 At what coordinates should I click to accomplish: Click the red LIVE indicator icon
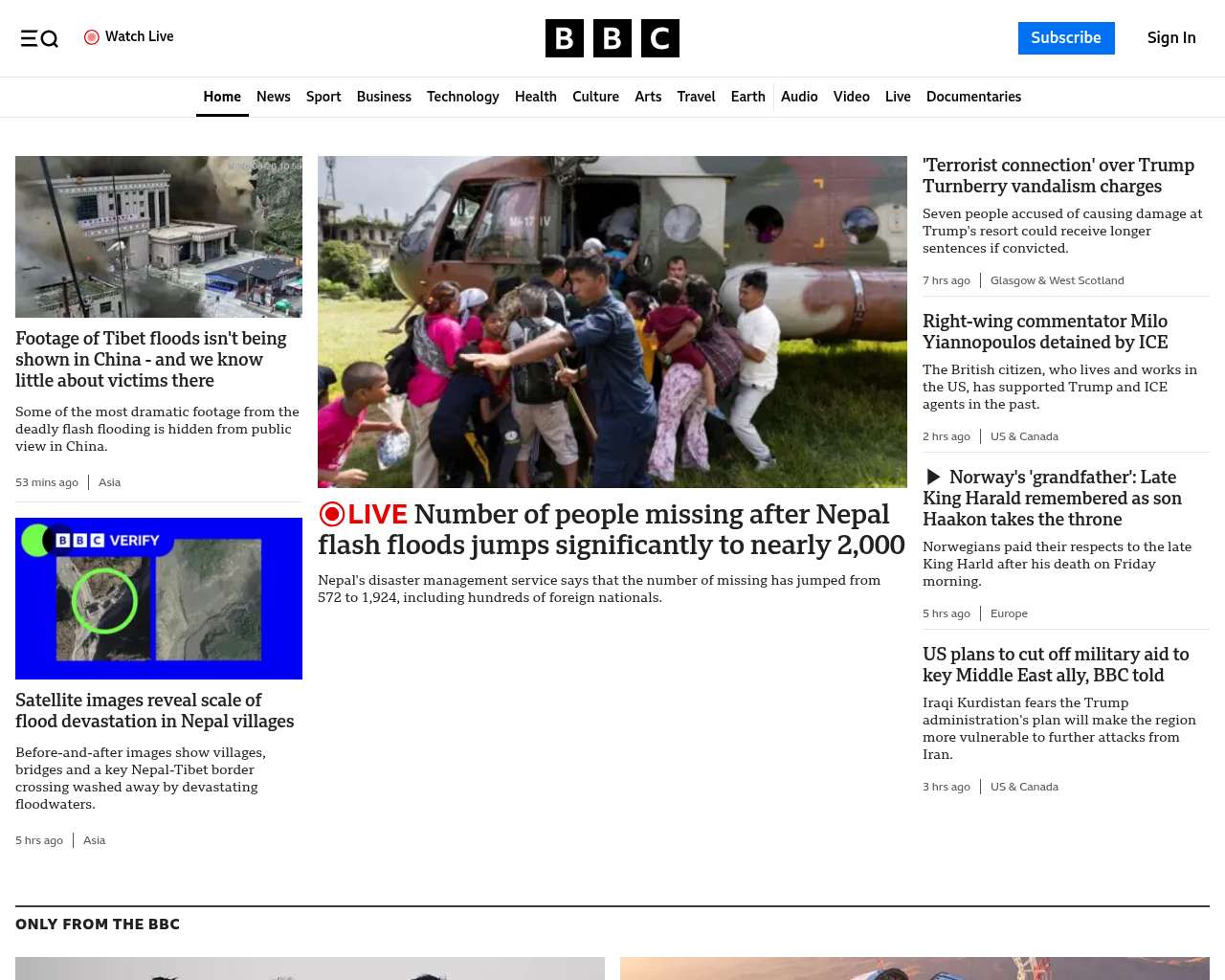pos(332,514)
